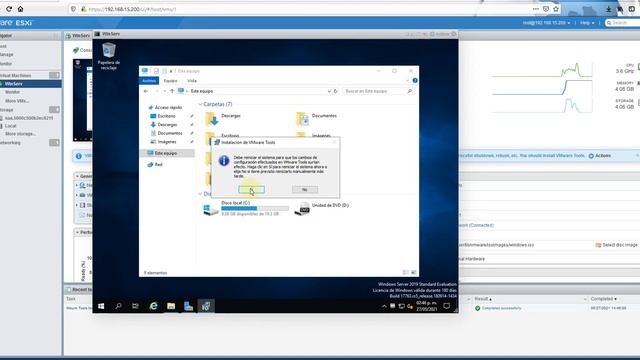Open the root@192.168.15.200 user dropdown
Screen dimensions: 640x360
546,23
